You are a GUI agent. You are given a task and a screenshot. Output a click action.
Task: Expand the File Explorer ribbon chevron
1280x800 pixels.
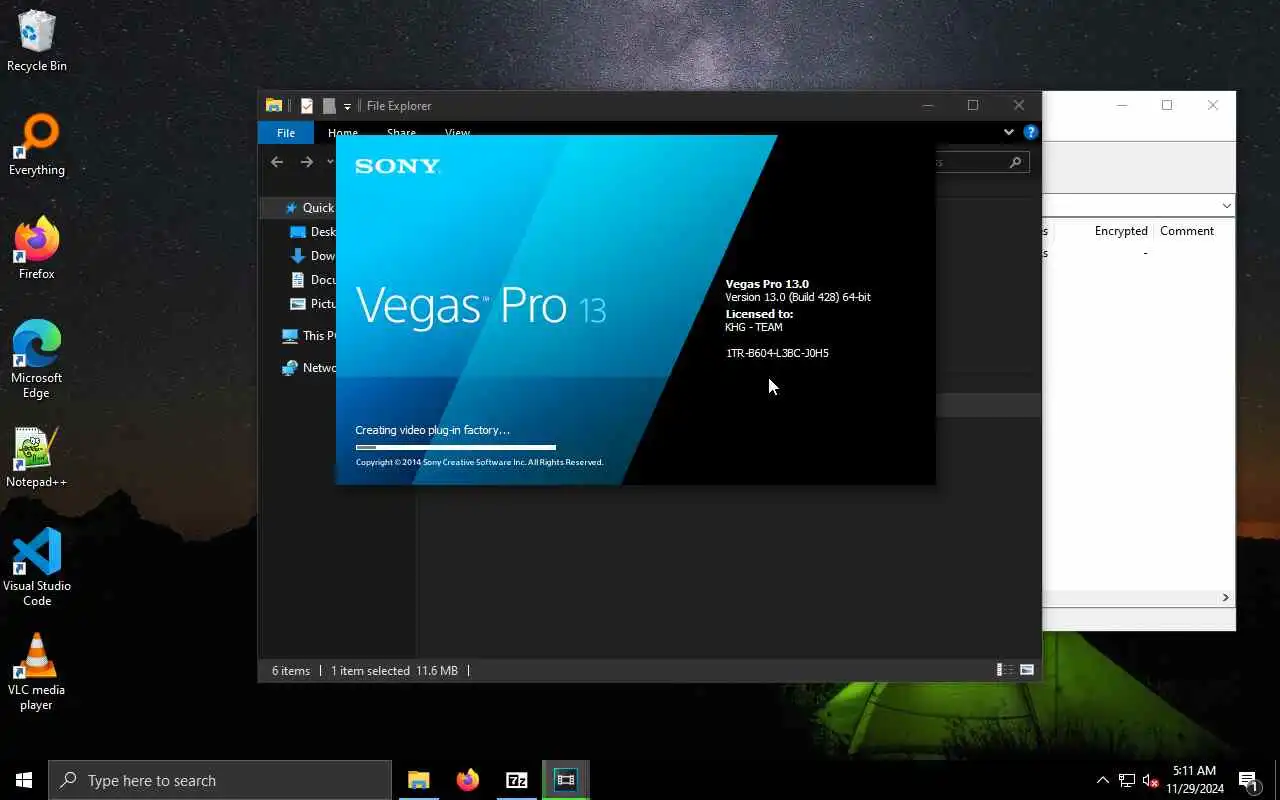tap(1009, 132)
